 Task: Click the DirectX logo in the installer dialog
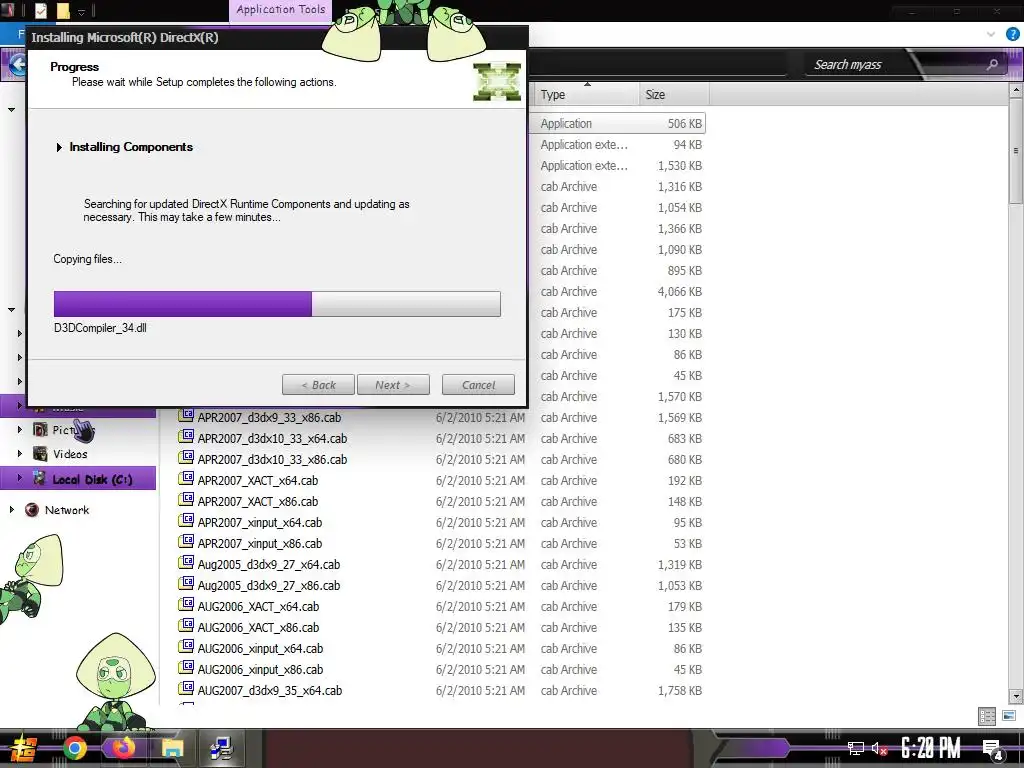(x=497, y=82)
